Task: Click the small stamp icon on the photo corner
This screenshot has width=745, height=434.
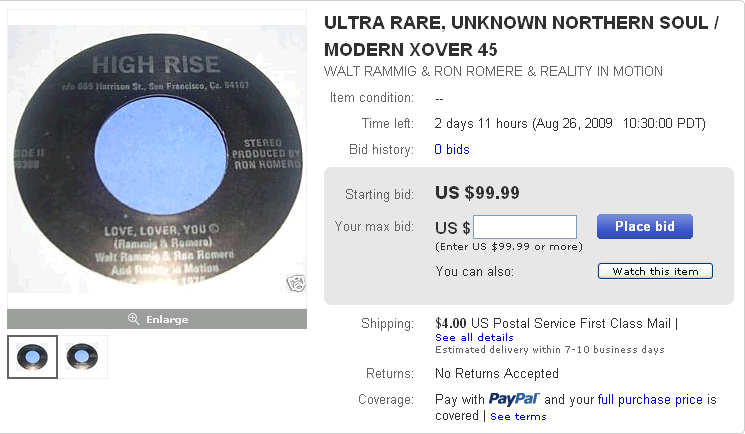Action: click(x=295, y=282)
